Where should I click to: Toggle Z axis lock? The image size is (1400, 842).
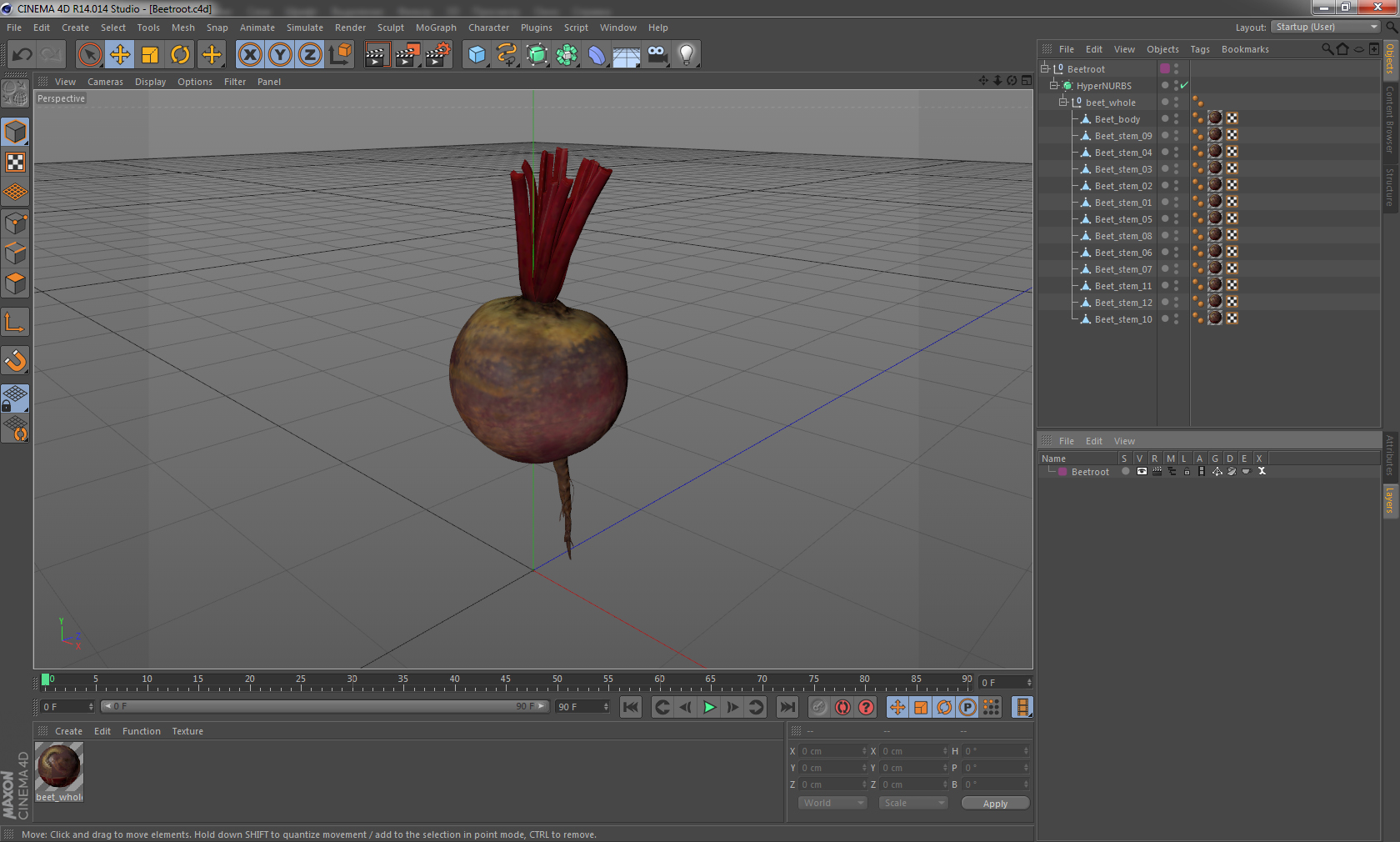[310, 55]
